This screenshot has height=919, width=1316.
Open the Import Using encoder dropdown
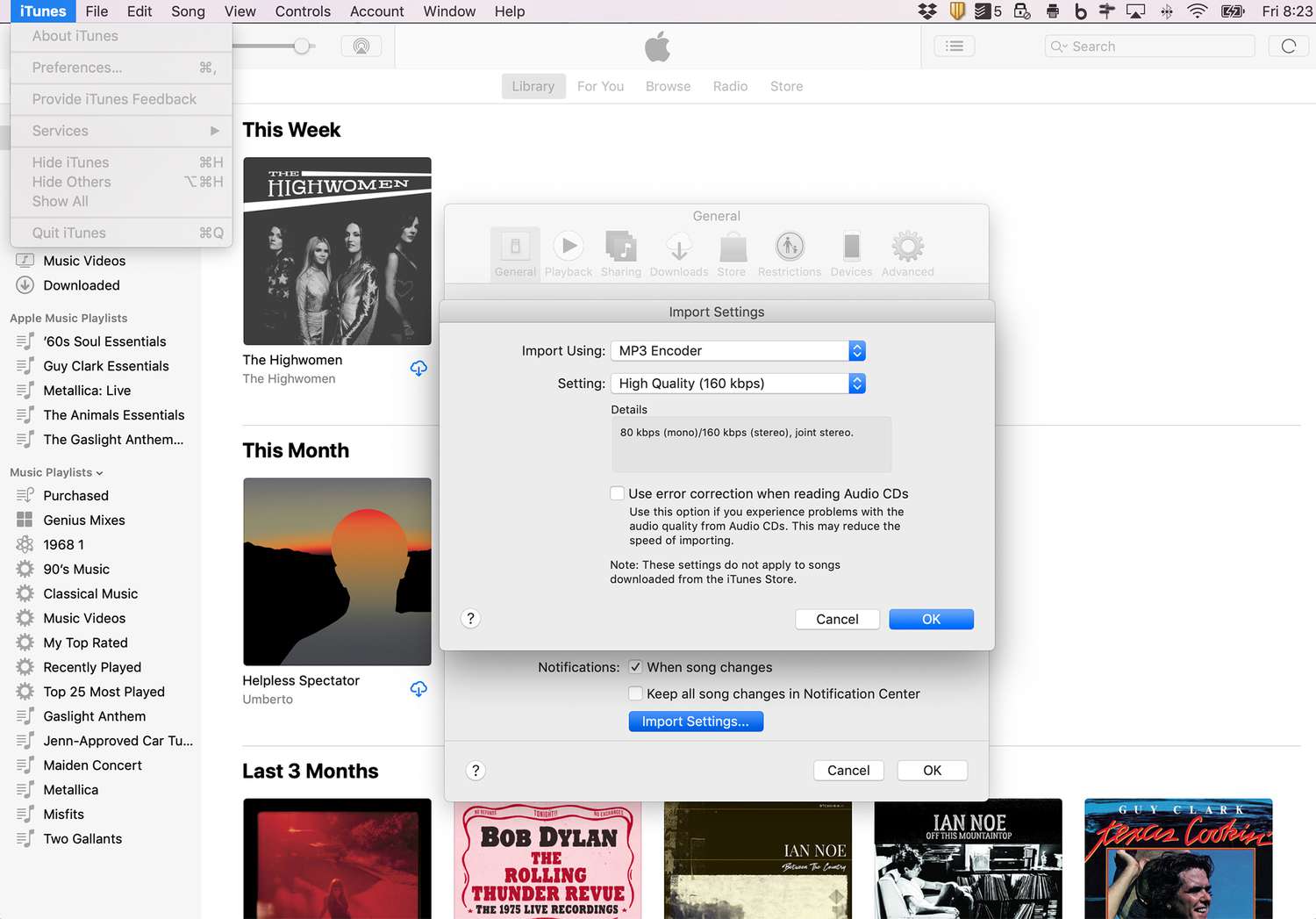[856, 350]
